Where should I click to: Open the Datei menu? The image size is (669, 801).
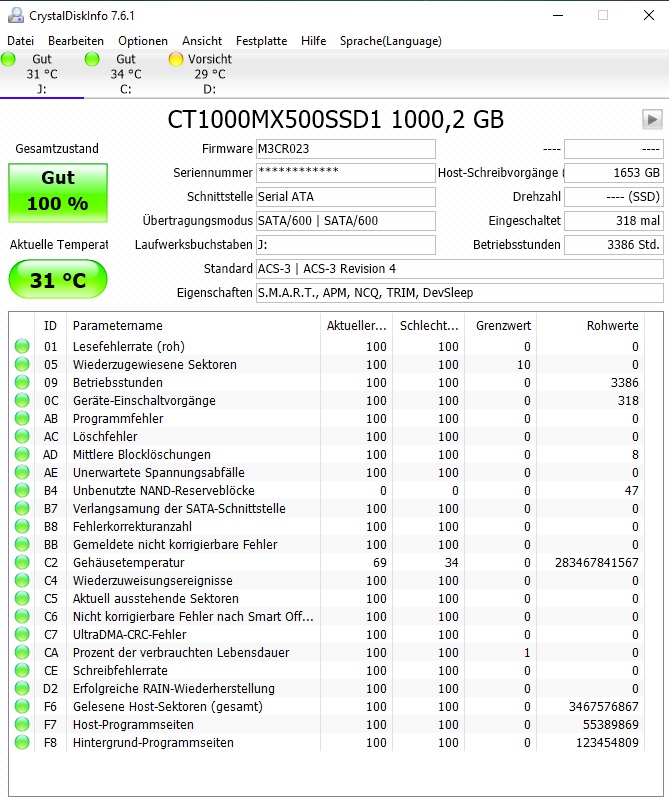tap(20, 41)
